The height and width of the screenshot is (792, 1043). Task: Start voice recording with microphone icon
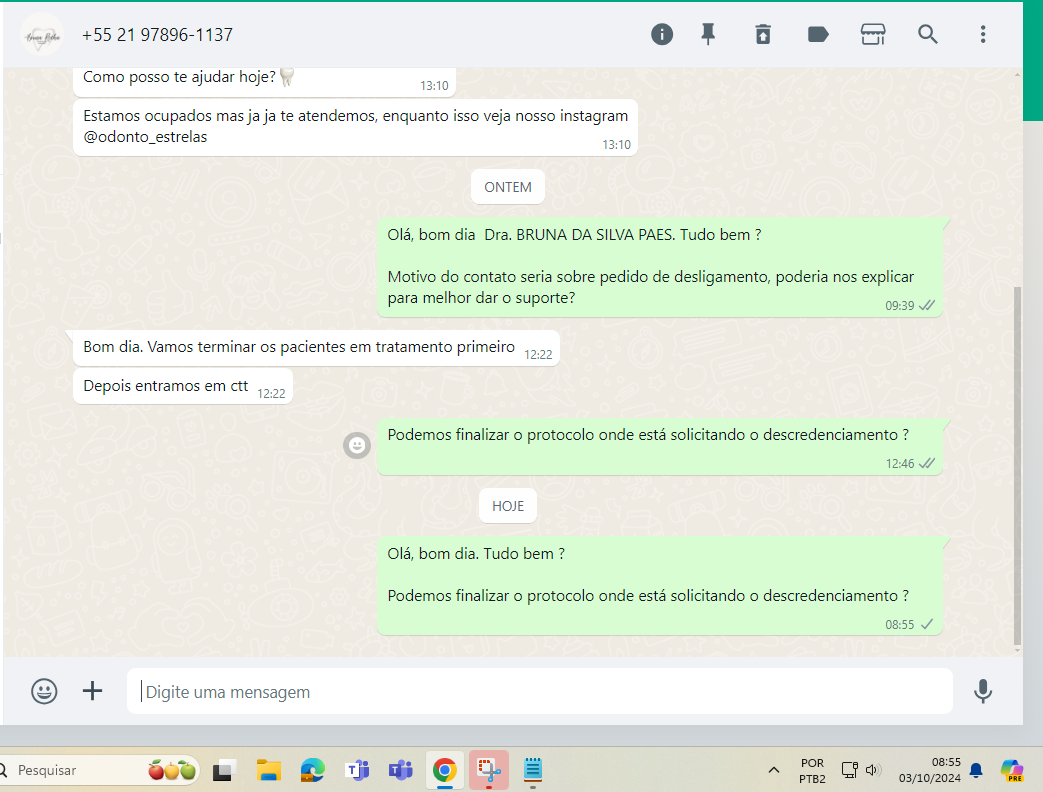click(x=983, y=691)
